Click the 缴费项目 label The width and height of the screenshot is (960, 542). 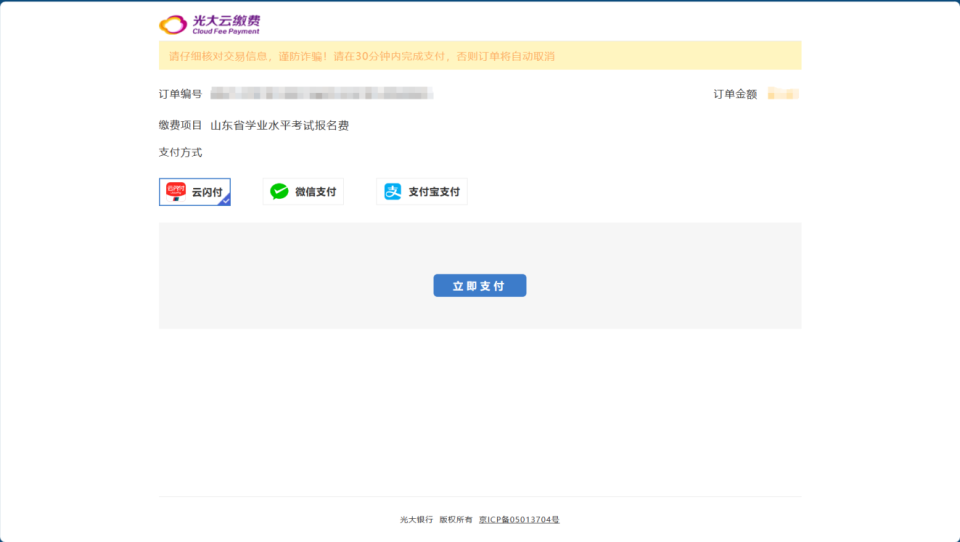(180, 126)
